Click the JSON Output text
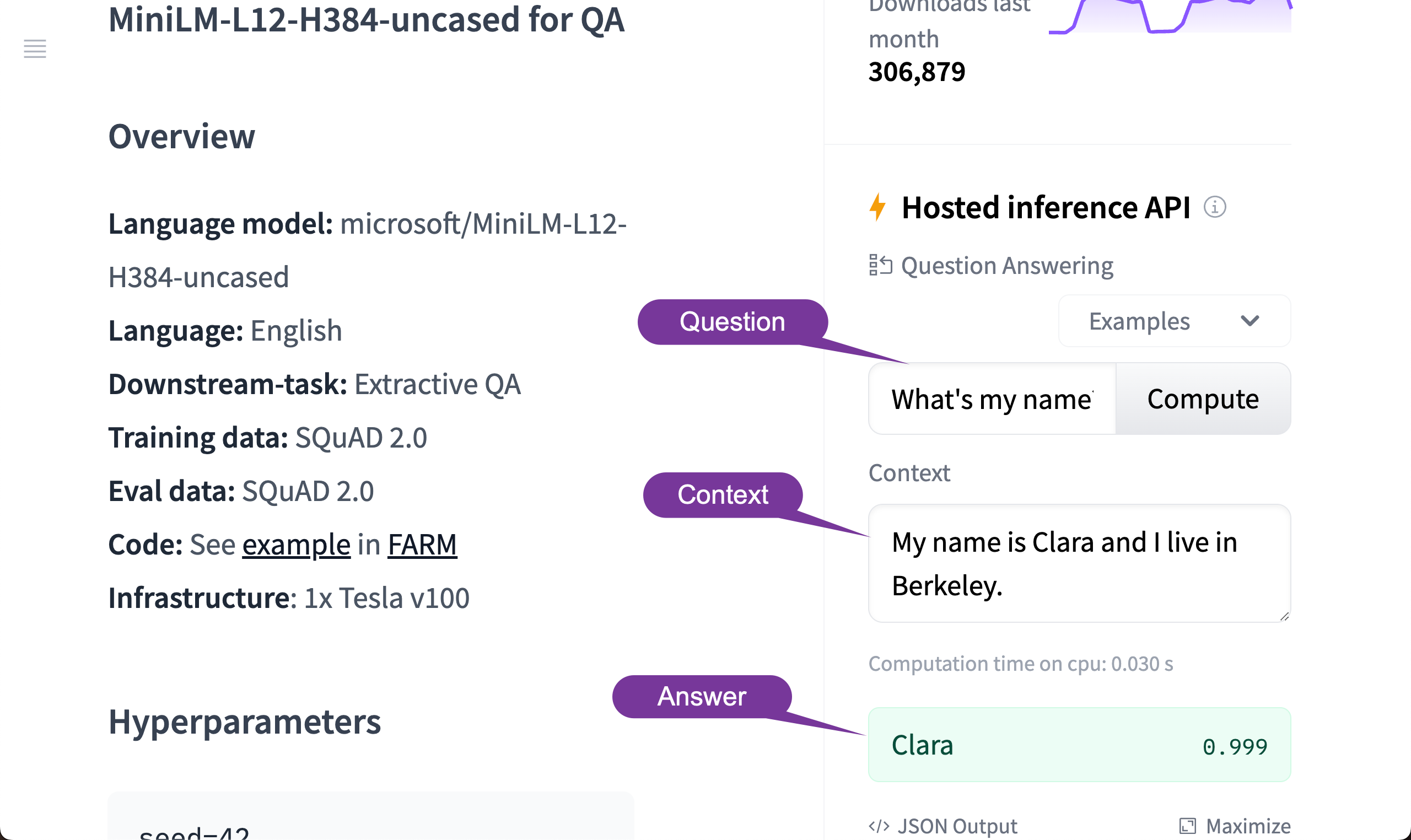 [957, 826]
